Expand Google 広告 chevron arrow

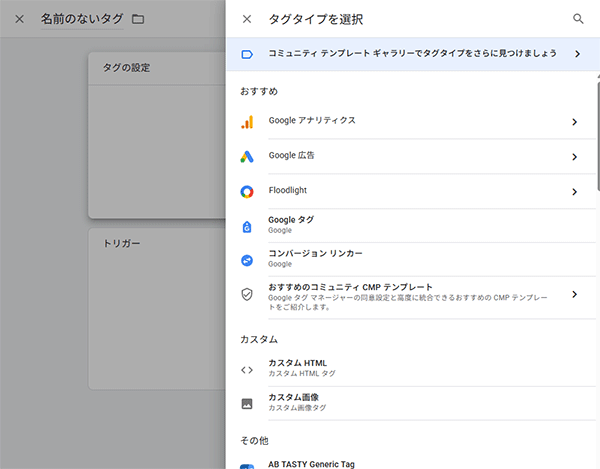574,157
